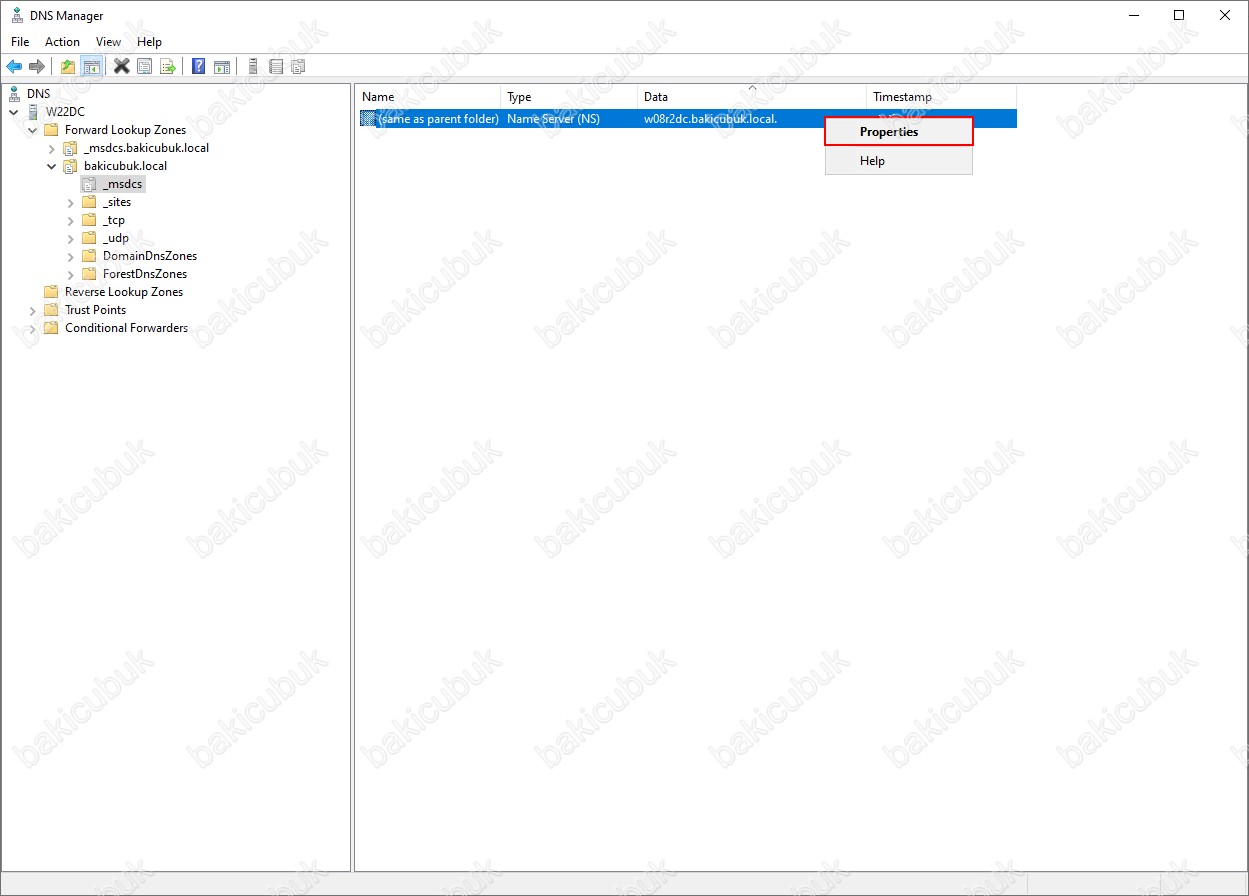Toggle Show/Hide Console Tree toolbar icon
1249x896 pixels.
pyautogui.click(x=91, y=67)
